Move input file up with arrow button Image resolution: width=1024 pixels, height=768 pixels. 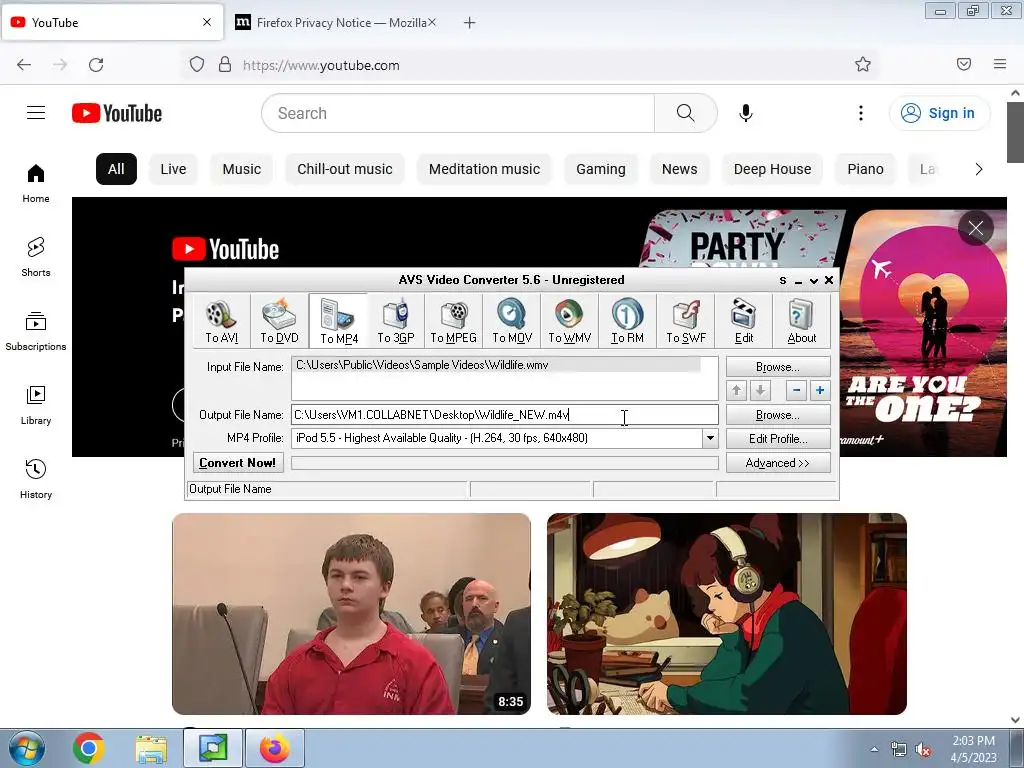(x=737, y=391)
